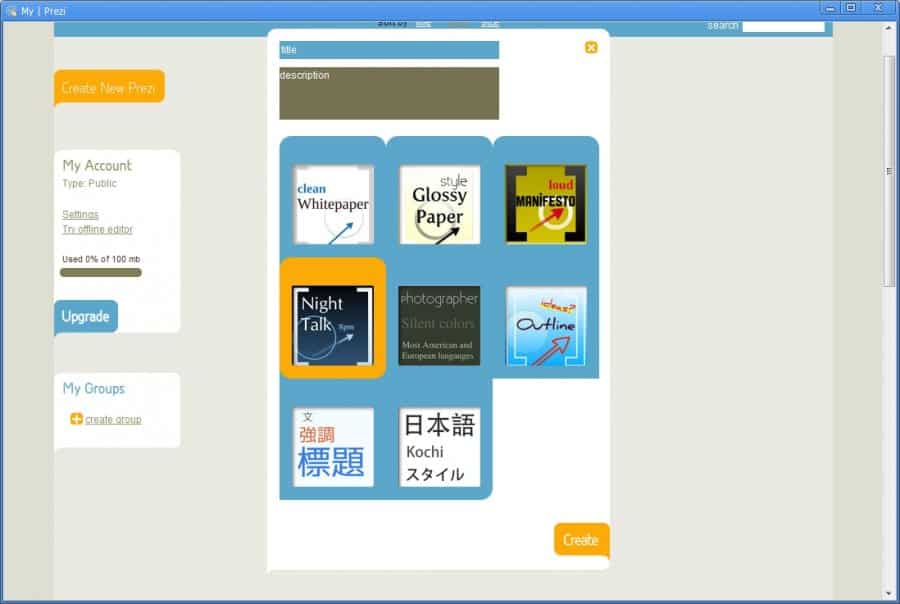Open the Settings link
This screenshot has height=604, width=900.
80,214
